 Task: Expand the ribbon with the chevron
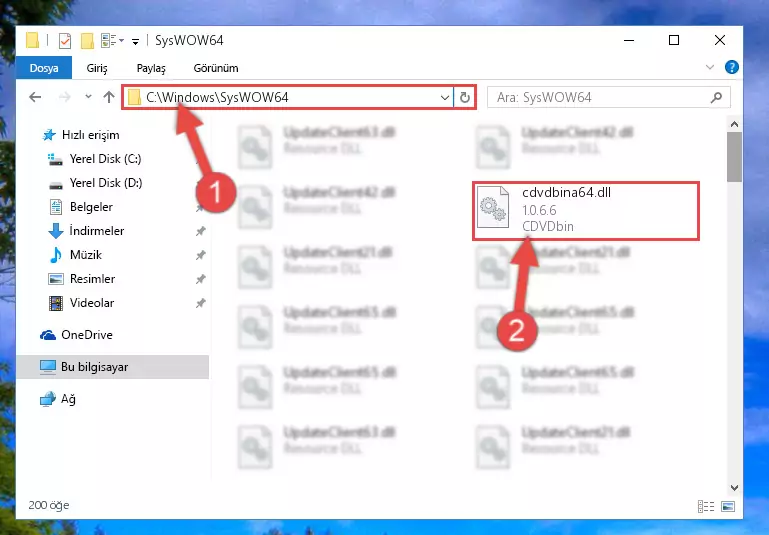pos(709,67)
